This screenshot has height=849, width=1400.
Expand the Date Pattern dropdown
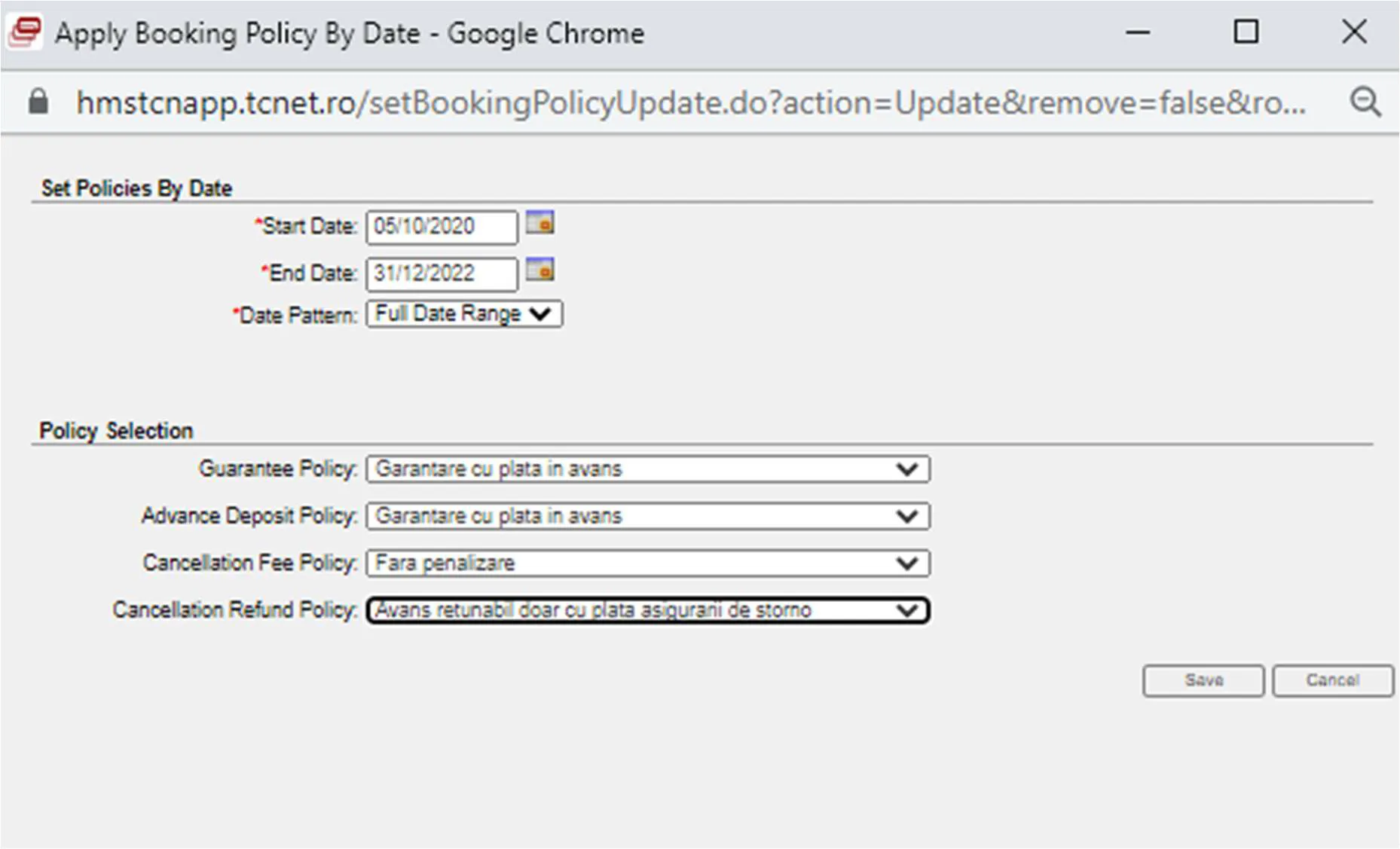[x=464, y=313]
